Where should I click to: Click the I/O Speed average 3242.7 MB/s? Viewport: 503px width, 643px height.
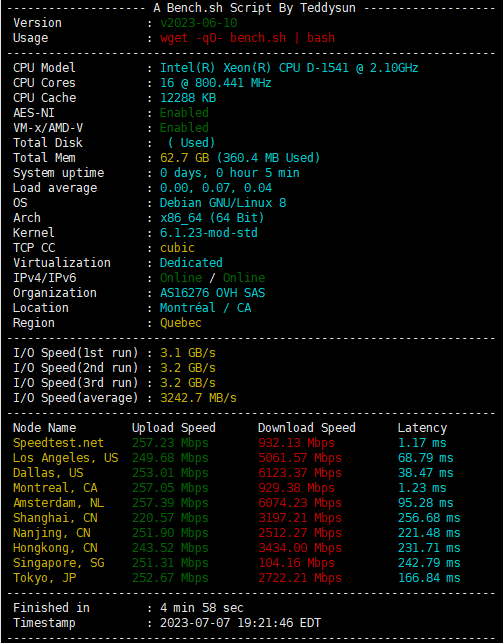coord(198,398)
